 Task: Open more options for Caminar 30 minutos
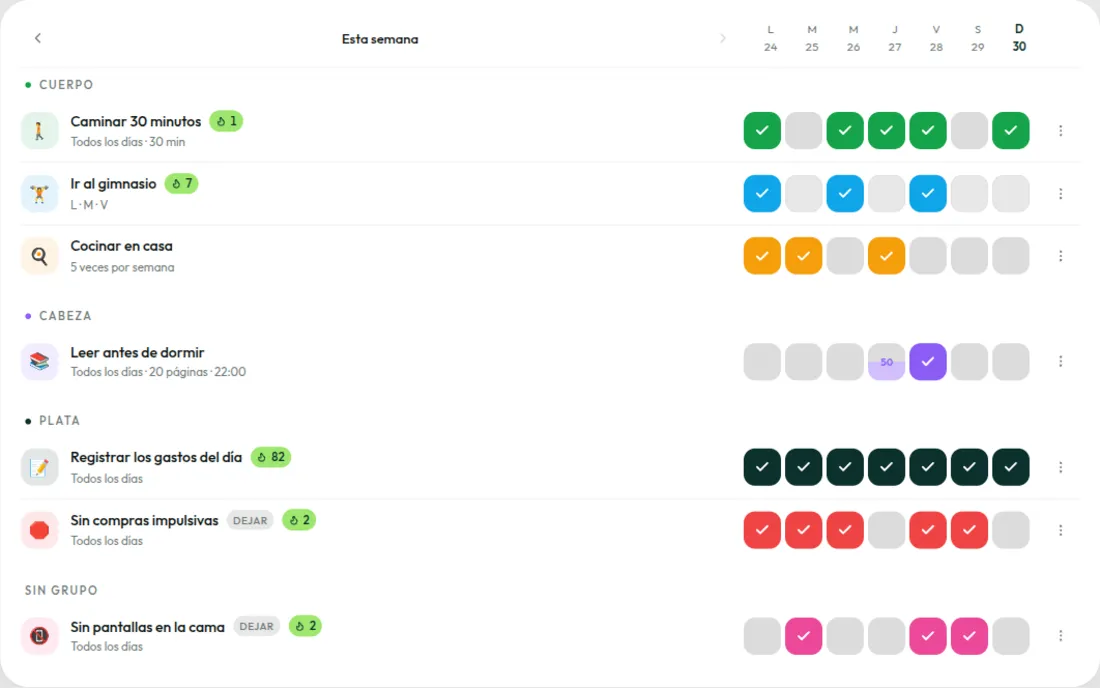coord(1061,130)
